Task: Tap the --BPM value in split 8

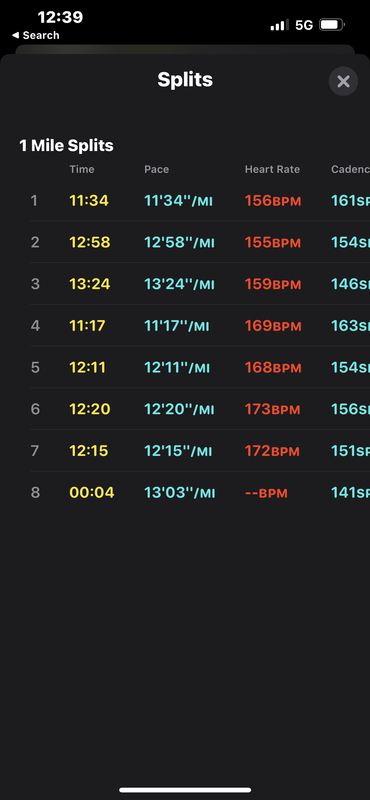Action: click(x=266, y=493)
